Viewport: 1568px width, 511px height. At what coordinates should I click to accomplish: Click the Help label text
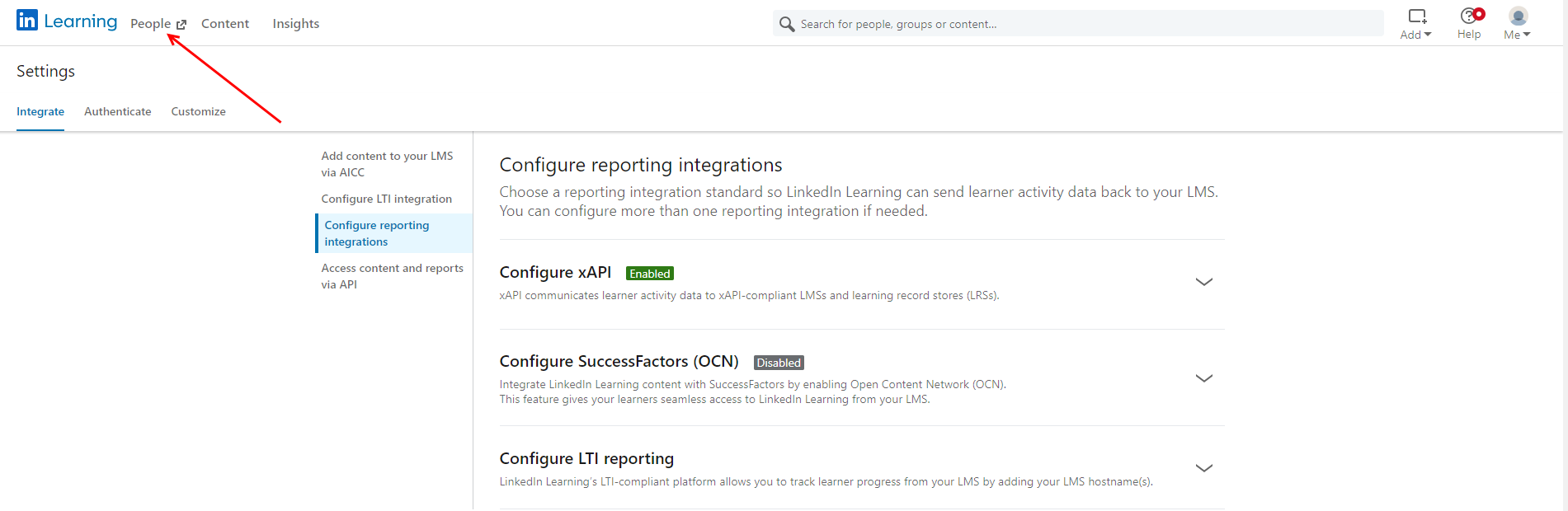1469,35
